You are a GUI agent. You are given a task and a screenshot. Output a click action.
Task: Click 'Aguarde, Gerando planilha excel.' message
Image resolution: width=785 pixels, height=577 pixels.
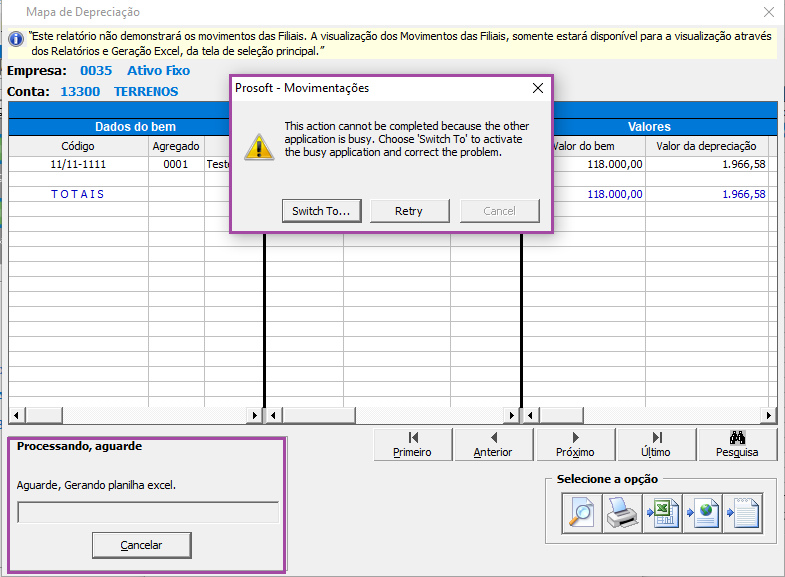tap(96, 485)
